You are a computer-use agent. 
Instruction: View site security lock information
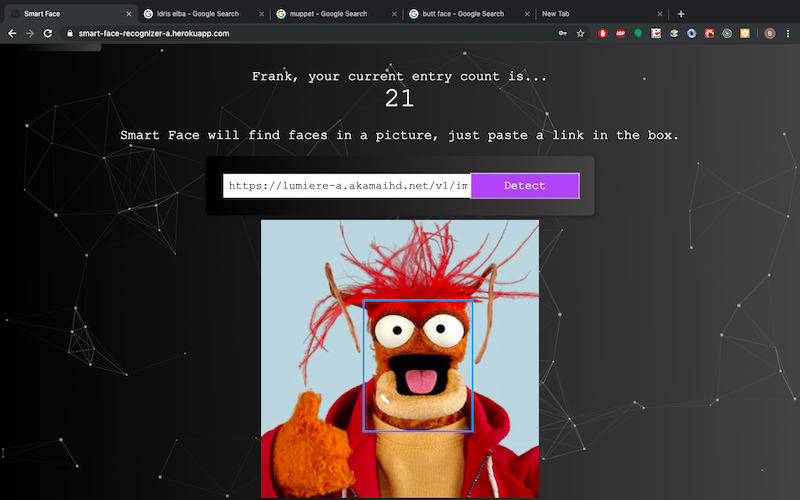[x=70, y=34]
